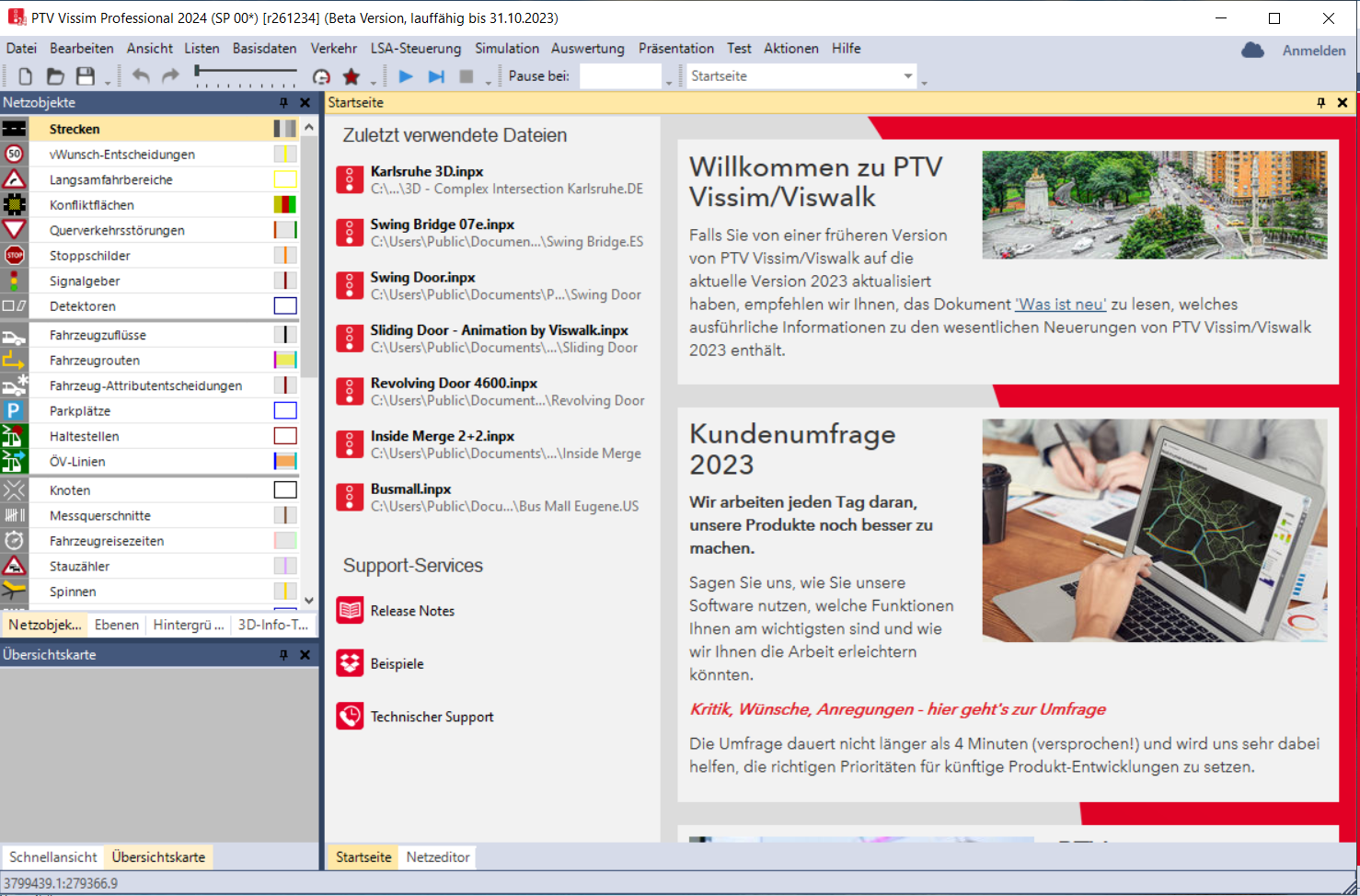Screen dimensions: 1360x896
Task: Select the ÖV-Linien icon
Action: tap(15, 461)
